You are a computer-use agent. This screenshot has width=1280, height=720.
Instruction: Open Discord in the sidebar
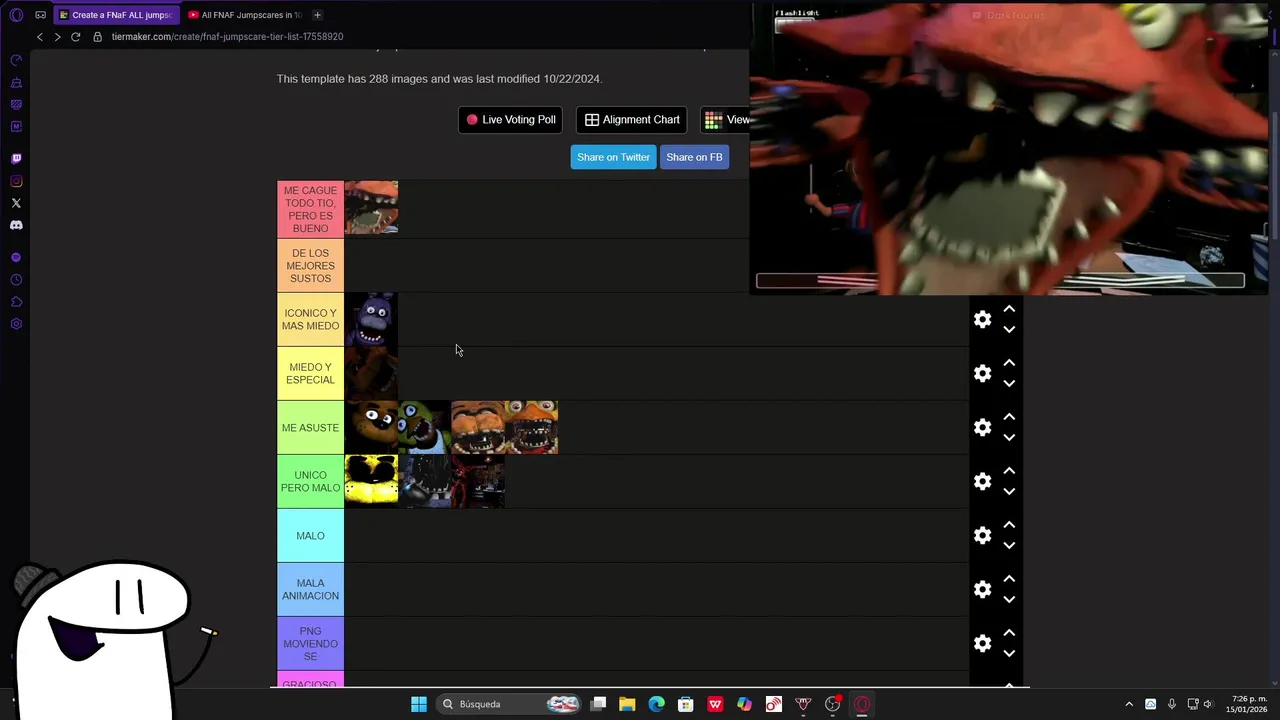(16, 225)
